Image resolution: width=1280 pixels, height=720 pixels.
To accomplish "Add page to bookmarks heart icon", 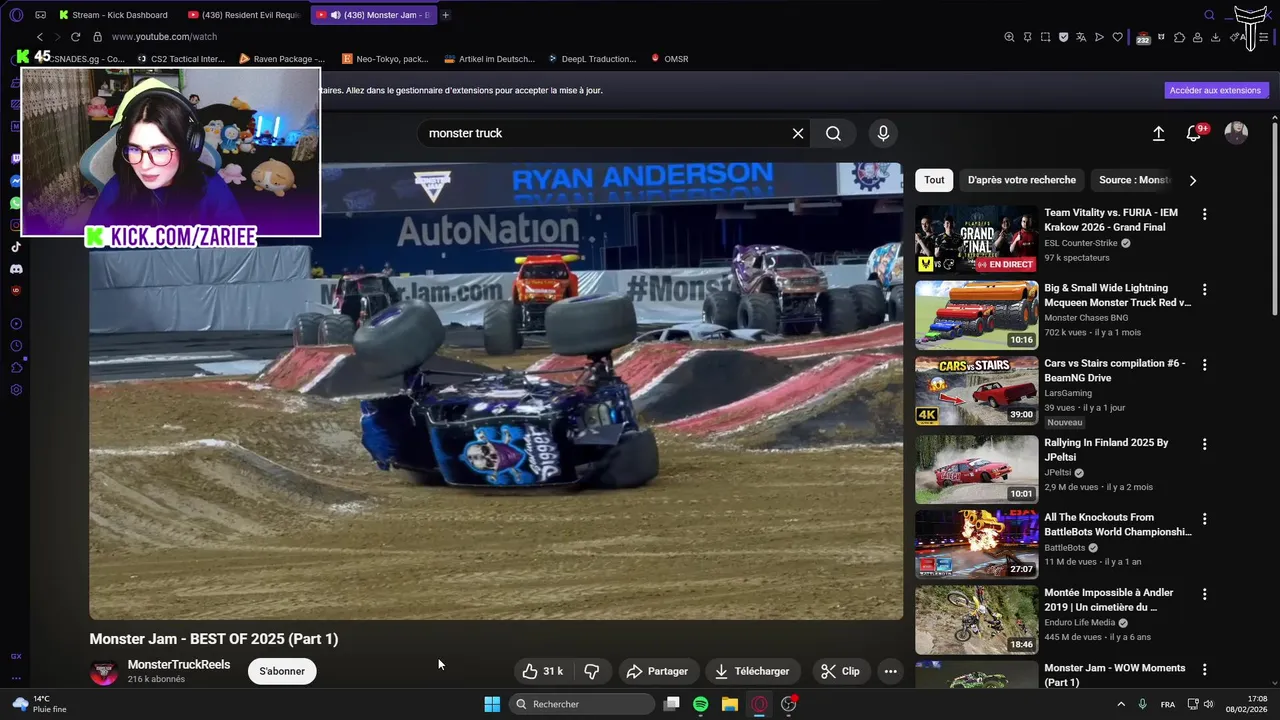I will (1117, 37).
